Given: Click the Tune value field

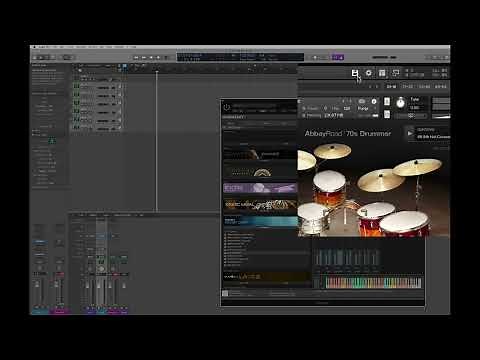Looking at the screenshot, I should [x=414, y=108].
